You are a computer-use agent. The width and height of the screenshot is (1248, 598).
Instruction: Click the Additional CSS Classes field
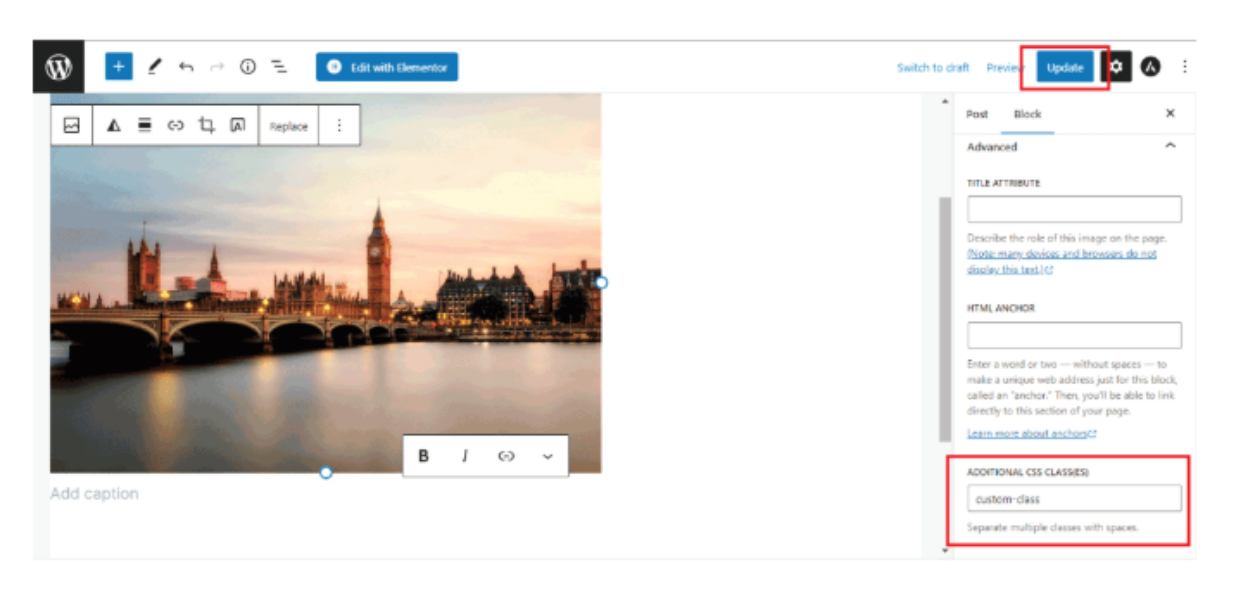coord(1074,498)
